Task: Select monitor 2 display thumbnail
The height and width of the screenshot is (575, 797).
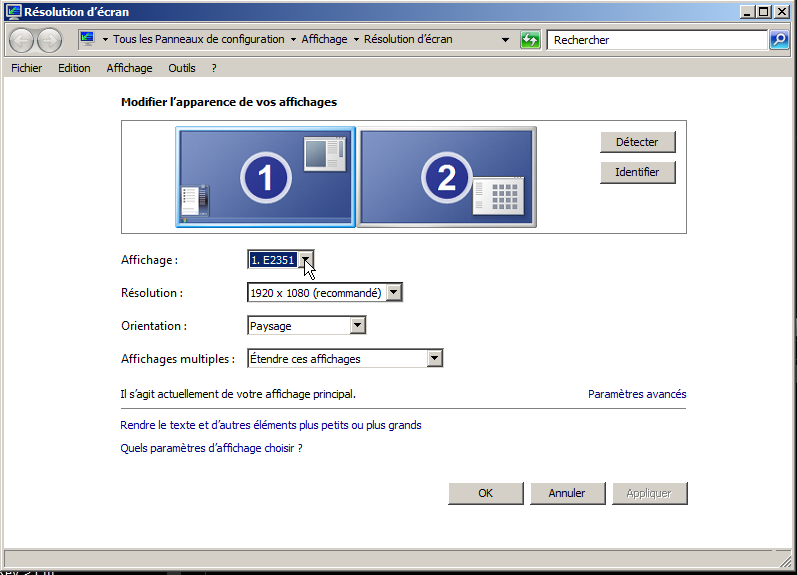Action: (447, 177)
